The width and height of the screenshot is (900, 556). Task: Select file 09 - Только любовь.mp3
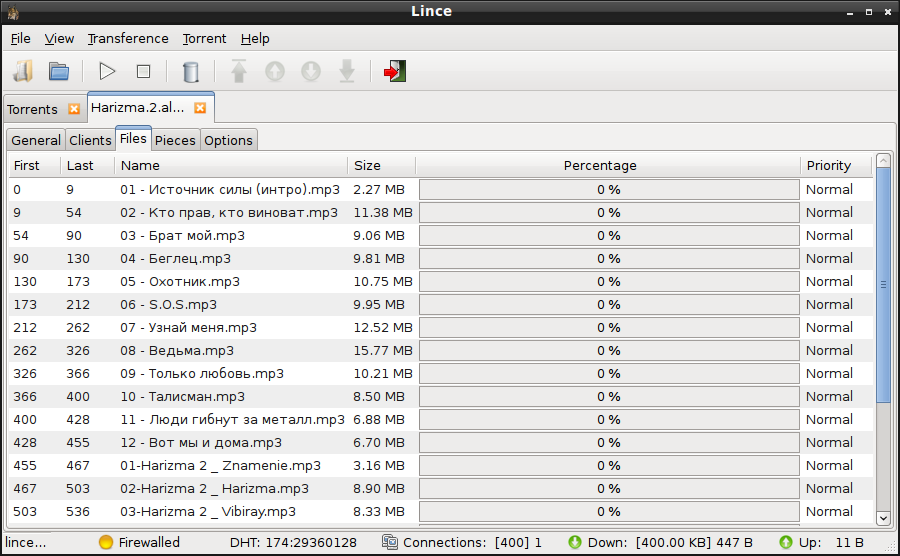tap(201, 374)
